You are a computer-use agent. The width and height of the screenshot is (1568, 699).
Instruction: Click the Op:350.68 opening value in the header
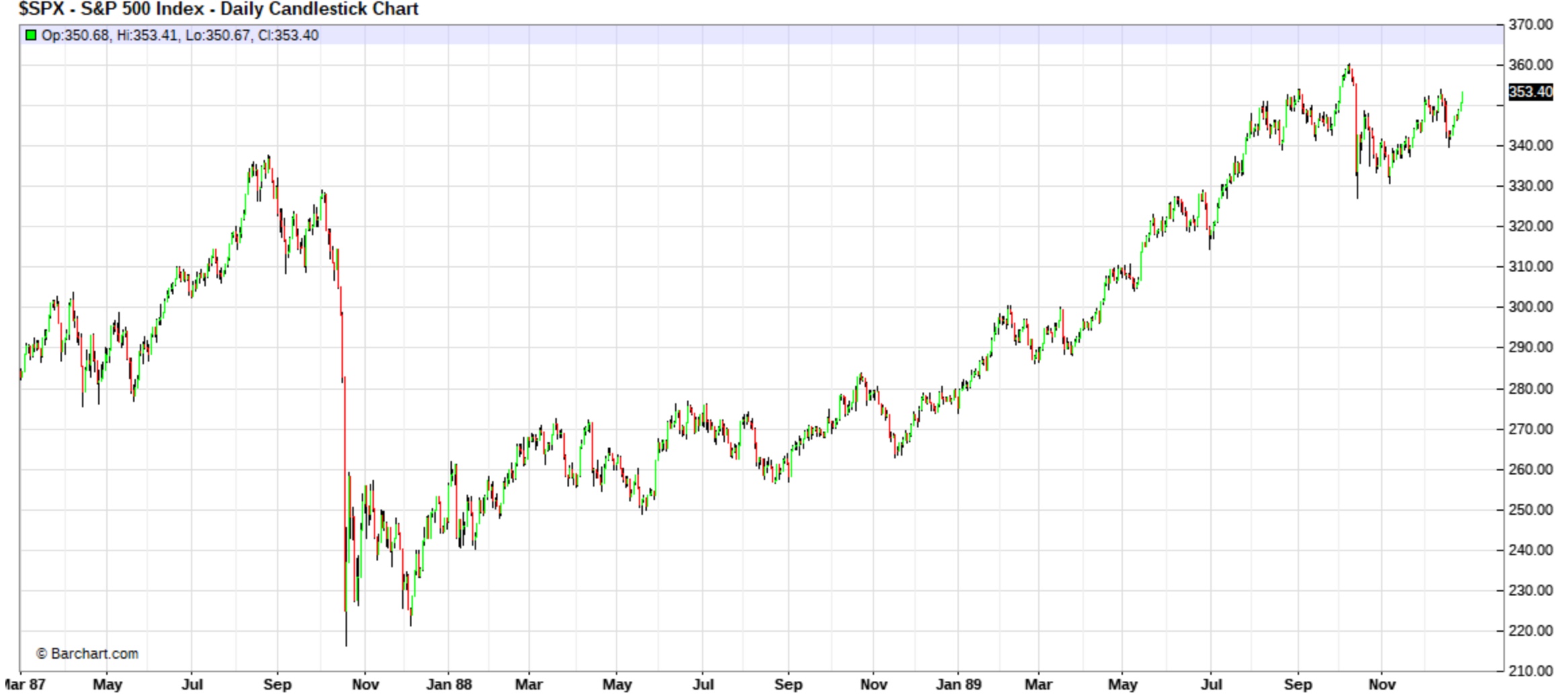pos(75,36)
